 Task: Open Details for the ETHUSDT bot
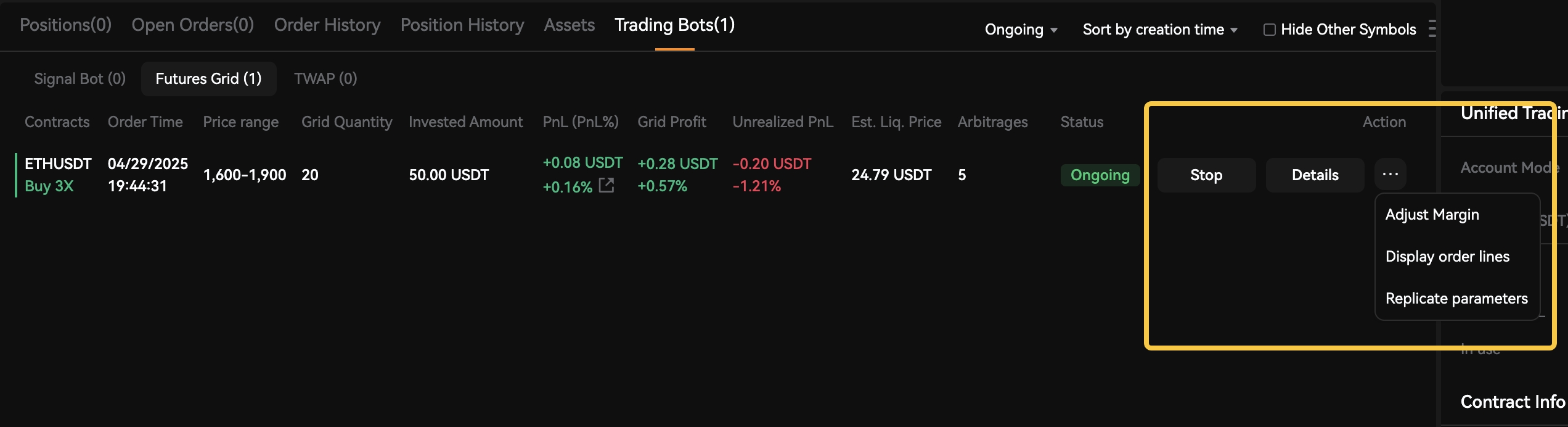click(1315, 175)
